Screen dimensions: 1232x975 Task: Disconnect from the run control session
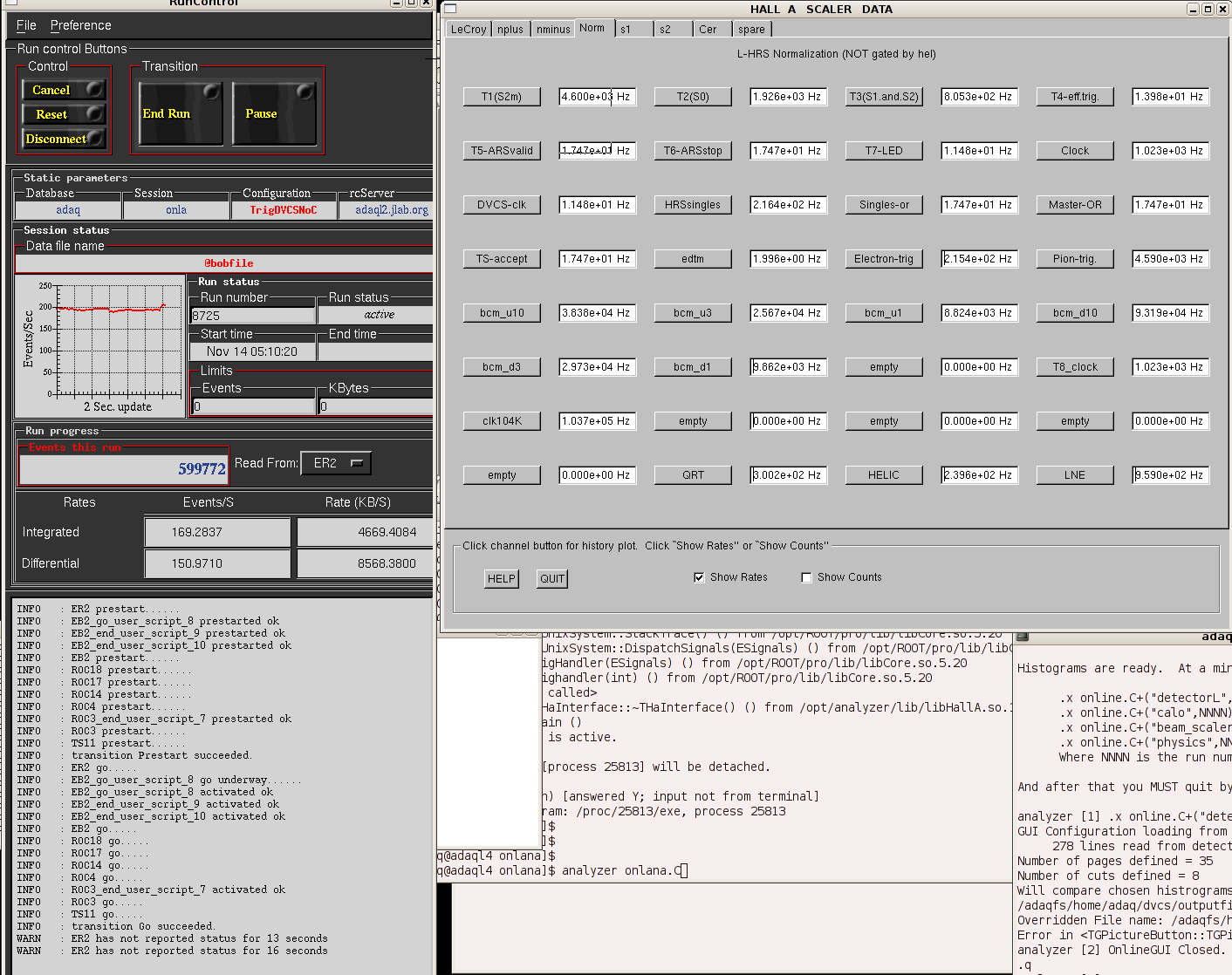pos(63,139)
